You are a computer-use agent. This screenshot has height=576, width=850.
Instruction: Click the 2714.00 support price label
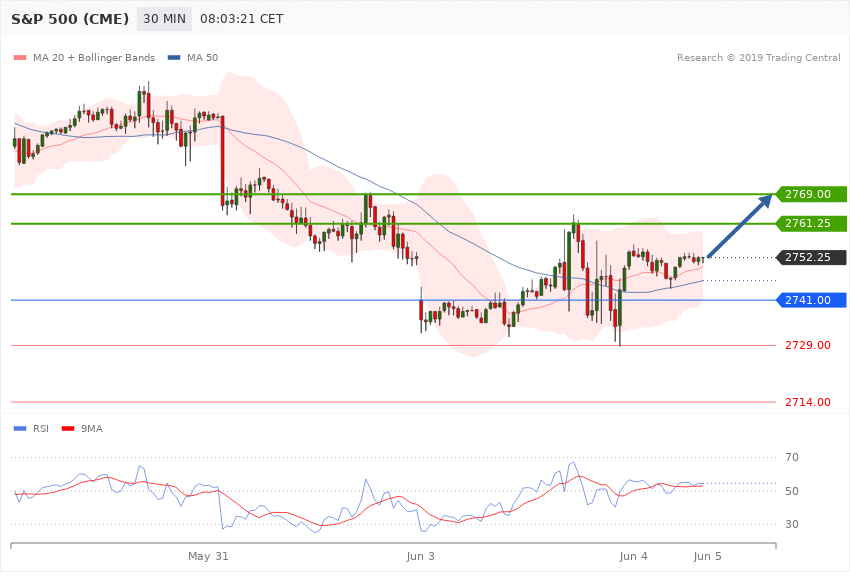click(808, 402)
